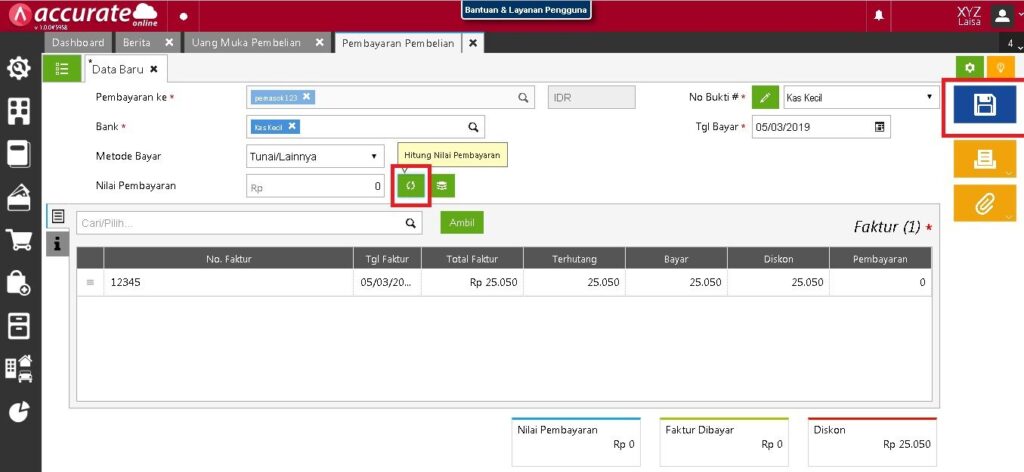Click the shopping cart sidebar icon
1024x472 pixels.
[18, 240]
